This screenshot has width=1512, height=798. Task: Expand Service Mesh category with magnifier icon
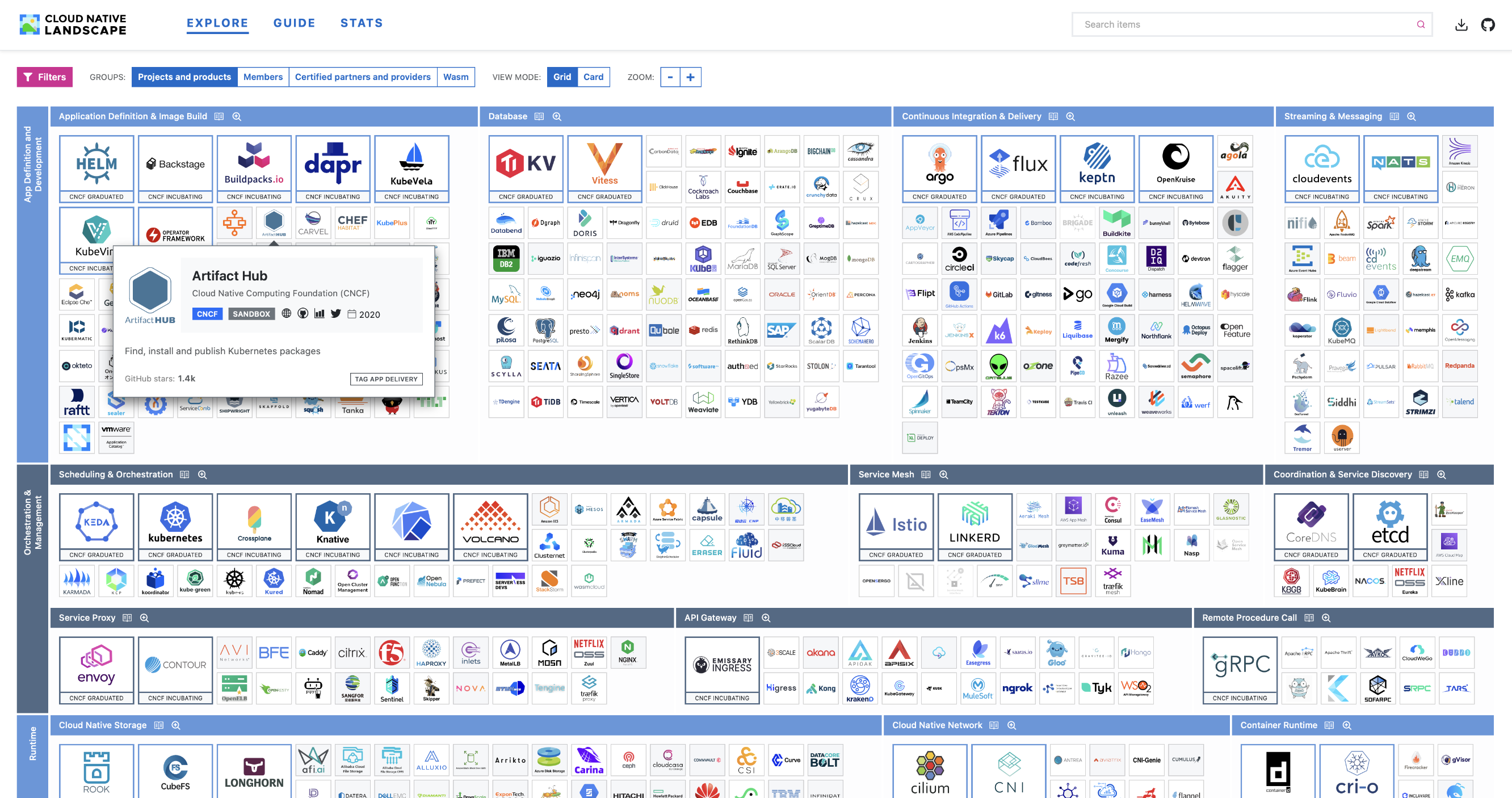point(943,474)
